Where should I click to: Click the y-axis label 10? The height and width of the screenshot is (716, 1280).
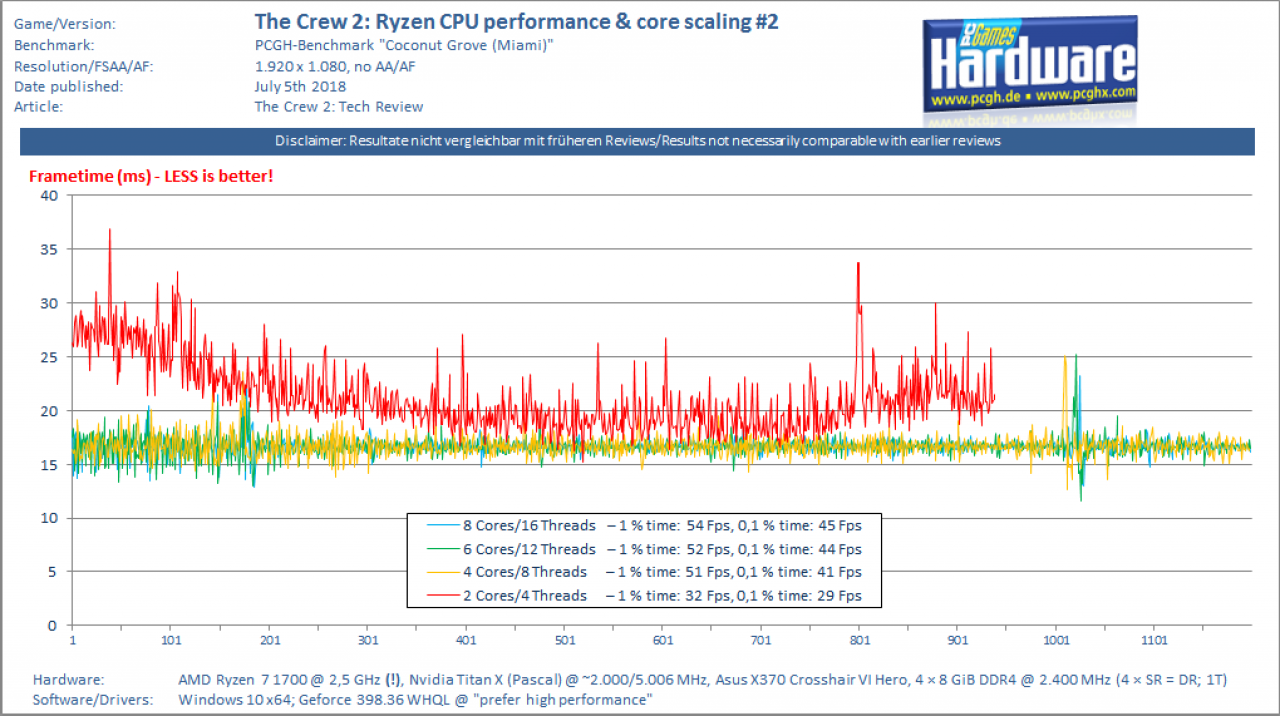[x=50, y=518]
